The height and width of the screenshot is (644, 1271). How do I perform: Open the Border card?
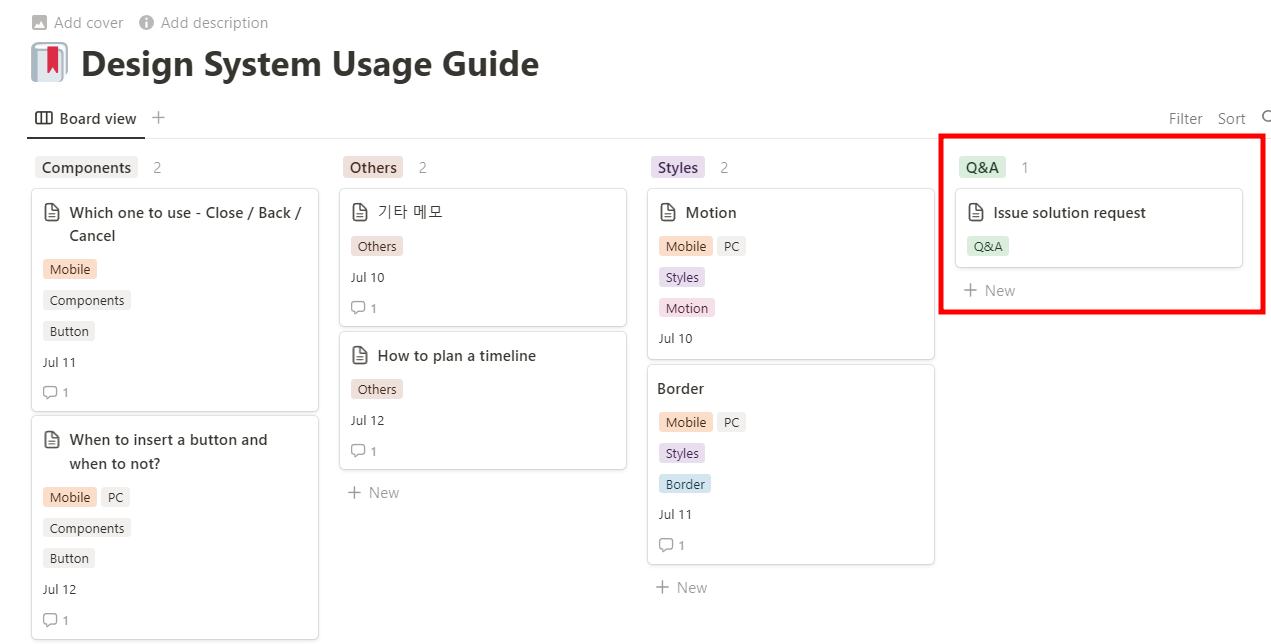pos(791,465)
